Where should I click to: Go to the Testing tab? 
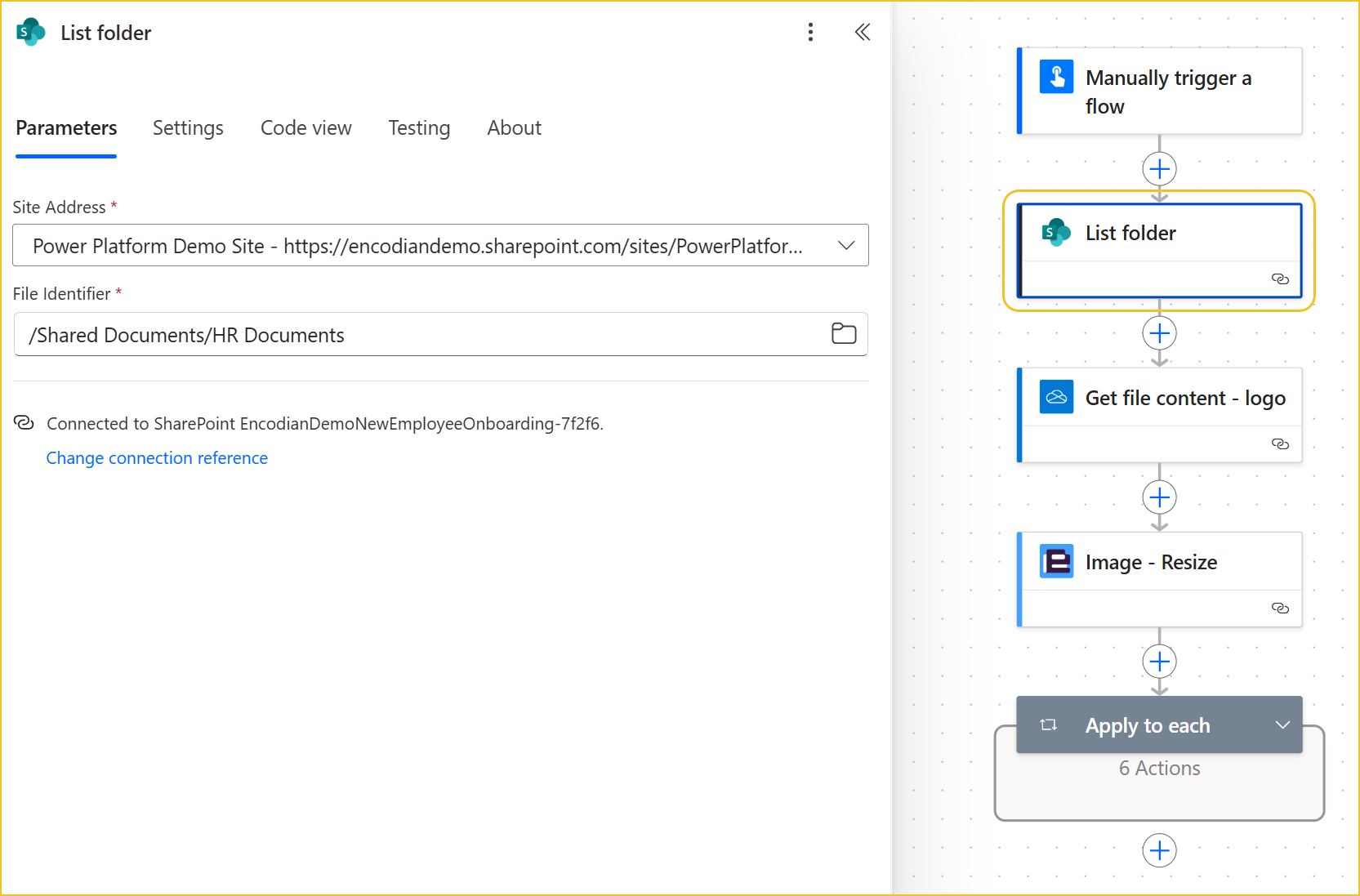(x=419, y=128)
